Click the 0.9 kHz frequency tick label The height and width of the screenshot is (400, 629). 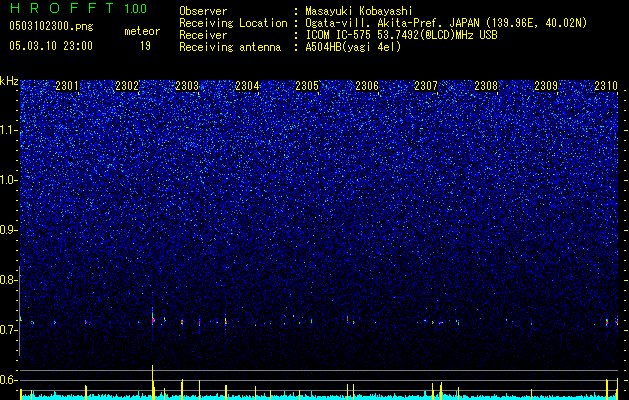click(x=9, y=230)
